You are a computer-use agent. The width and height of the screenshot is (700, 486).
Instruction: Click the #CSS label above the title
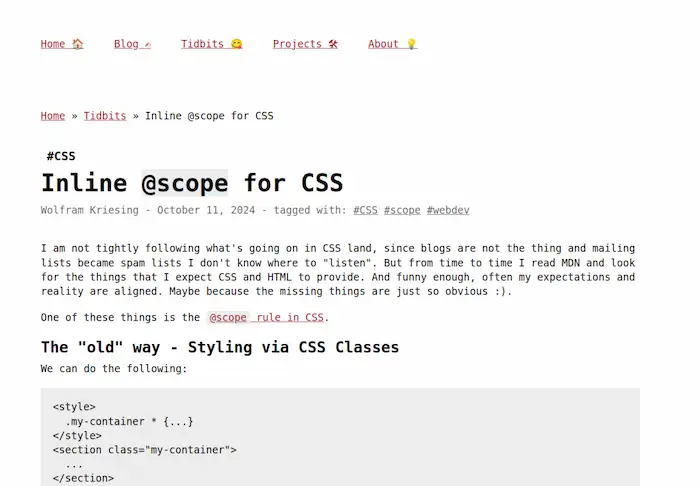point(61,156)
